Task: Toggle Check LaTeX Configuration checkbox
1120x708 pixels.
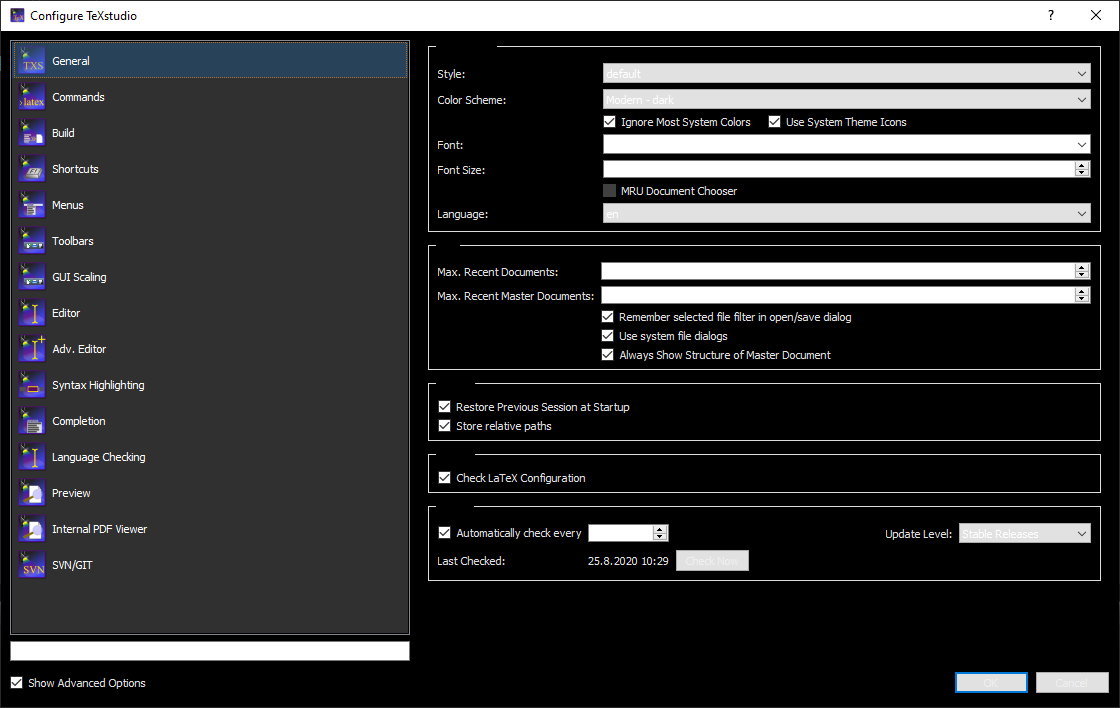Action: tap(444, 478)
